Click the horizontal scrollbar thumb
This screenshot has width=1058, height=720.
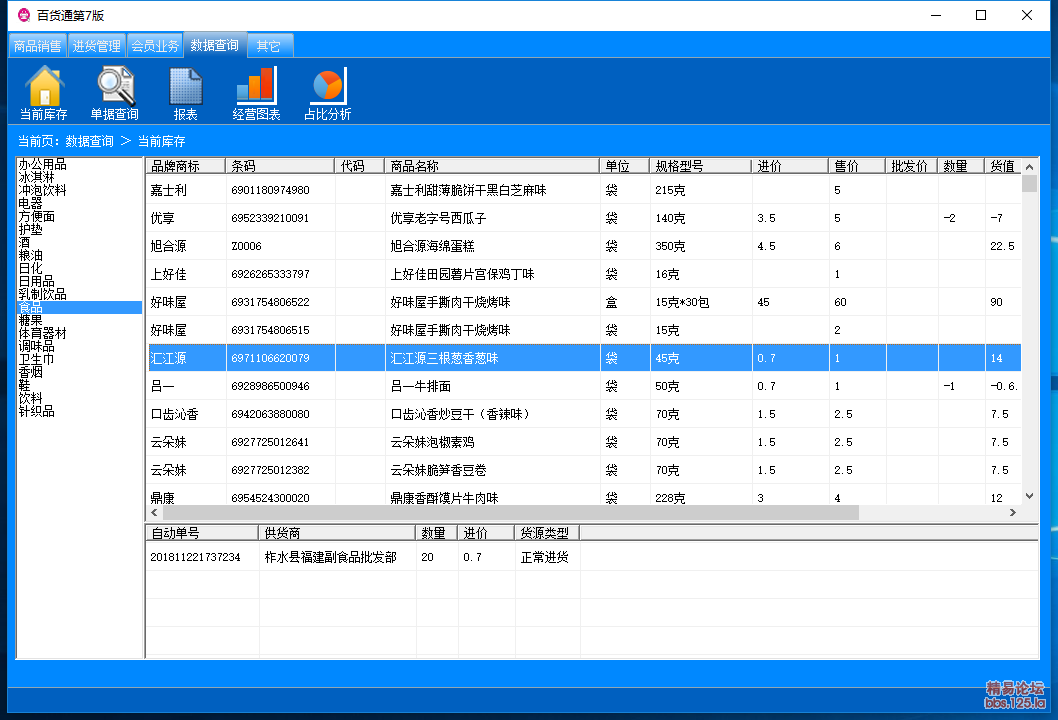[x=511, y=513]
